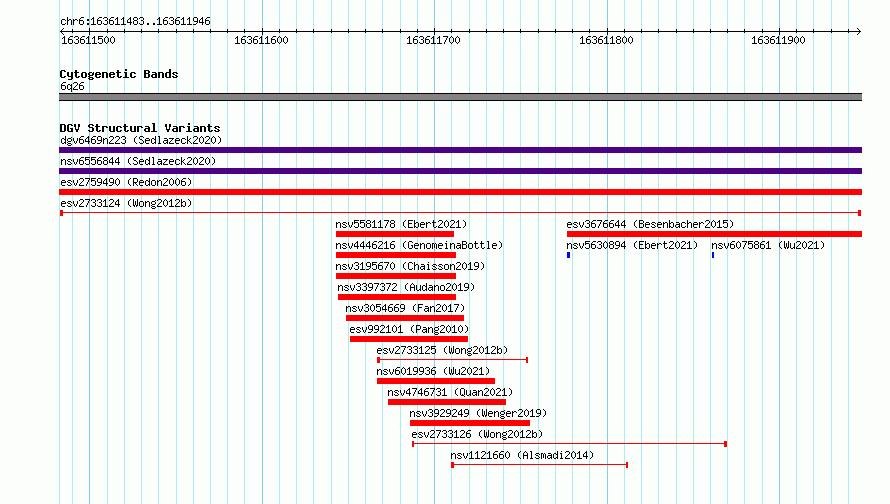The image size is (890, 504).
Task: Click the red bar under nsv3195670
Action: pos(396,276)
